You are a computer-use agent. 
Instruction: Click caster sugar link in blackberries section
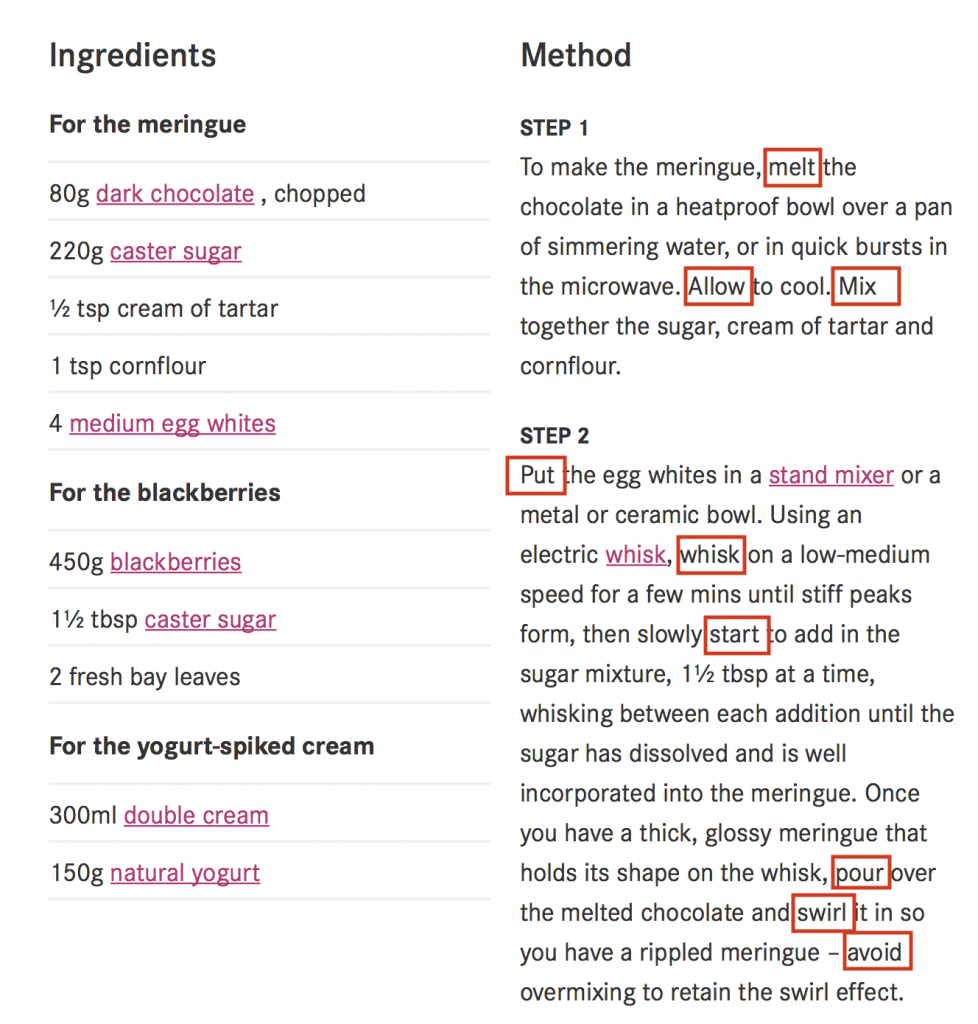[210, 619]
